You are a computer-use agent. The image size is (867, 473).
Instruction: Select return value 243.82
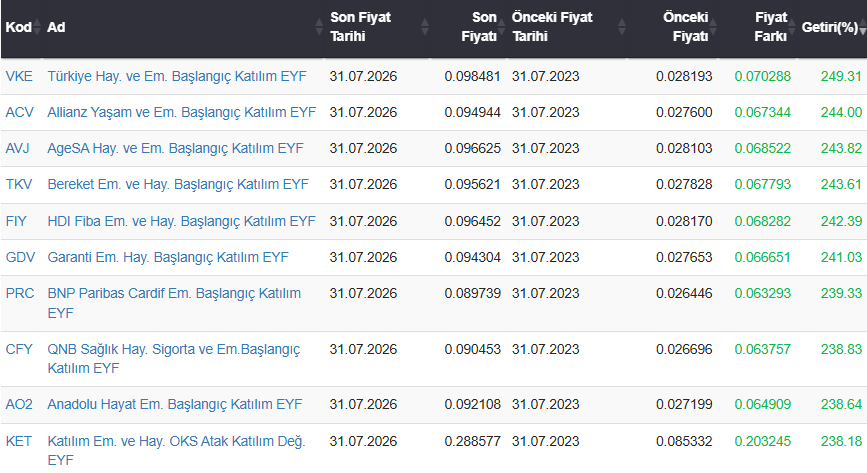pyautogui.click(x=841, y=148)
